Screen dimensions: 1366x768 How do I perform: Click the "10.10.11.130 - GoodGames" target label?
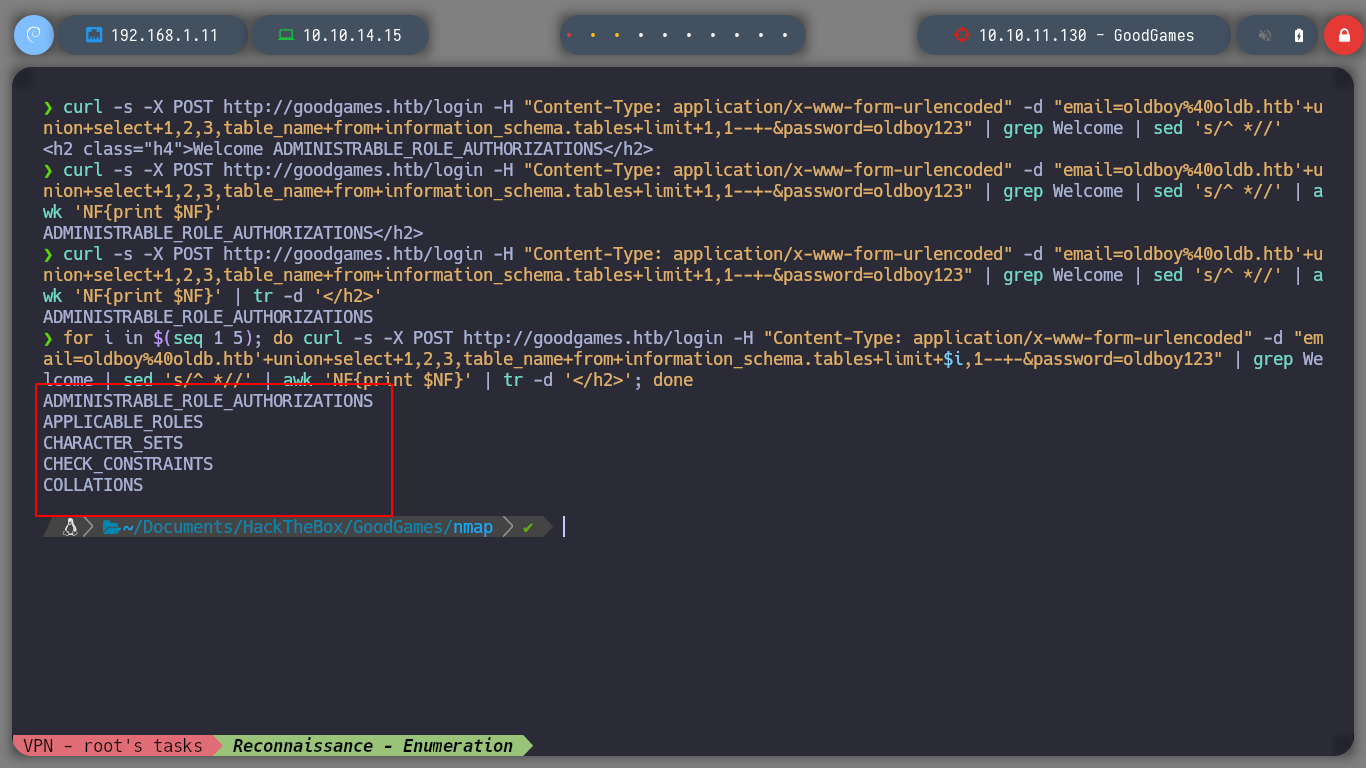pos(1086,35)
